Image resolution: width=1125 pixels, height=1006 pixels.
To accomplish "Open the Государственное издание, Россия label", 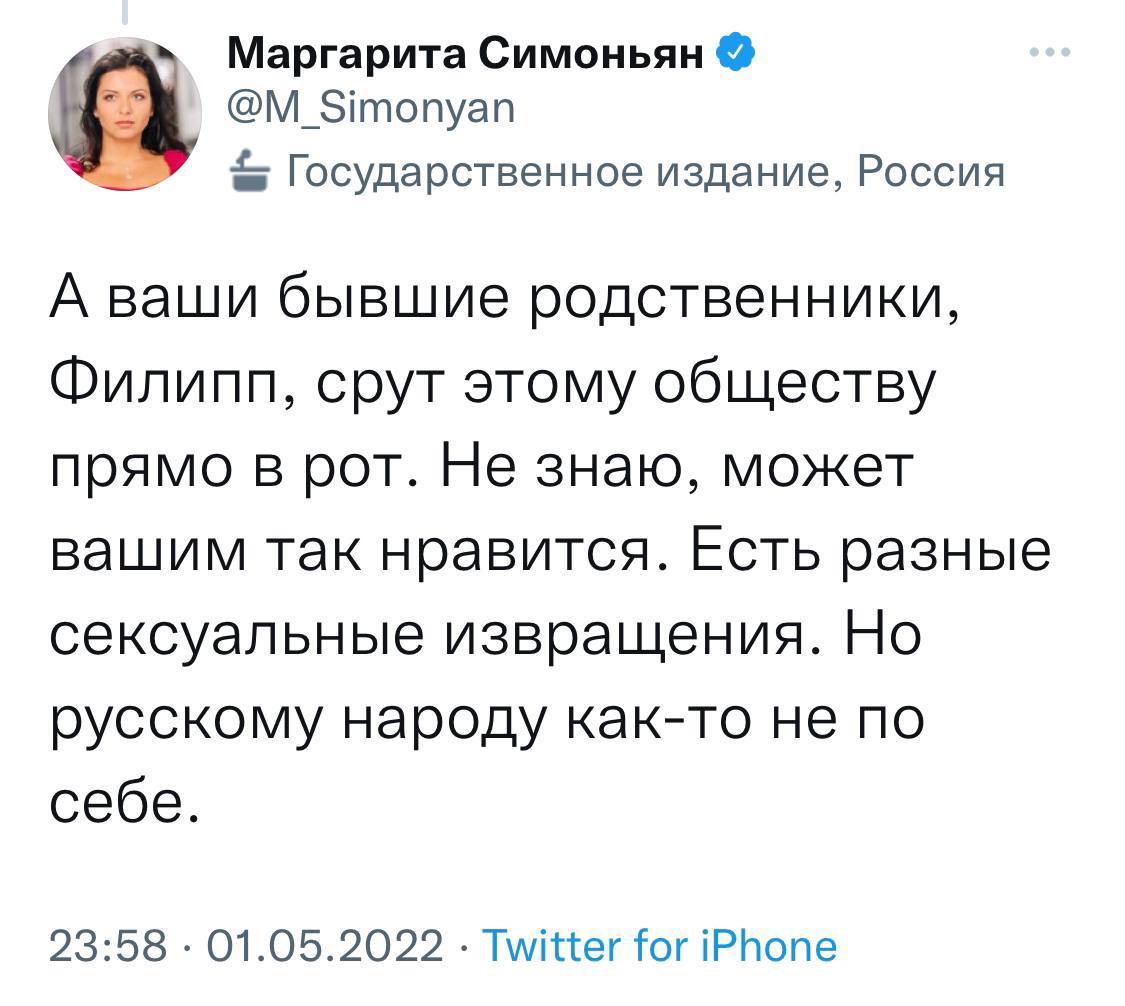I will tap(646, 171).
